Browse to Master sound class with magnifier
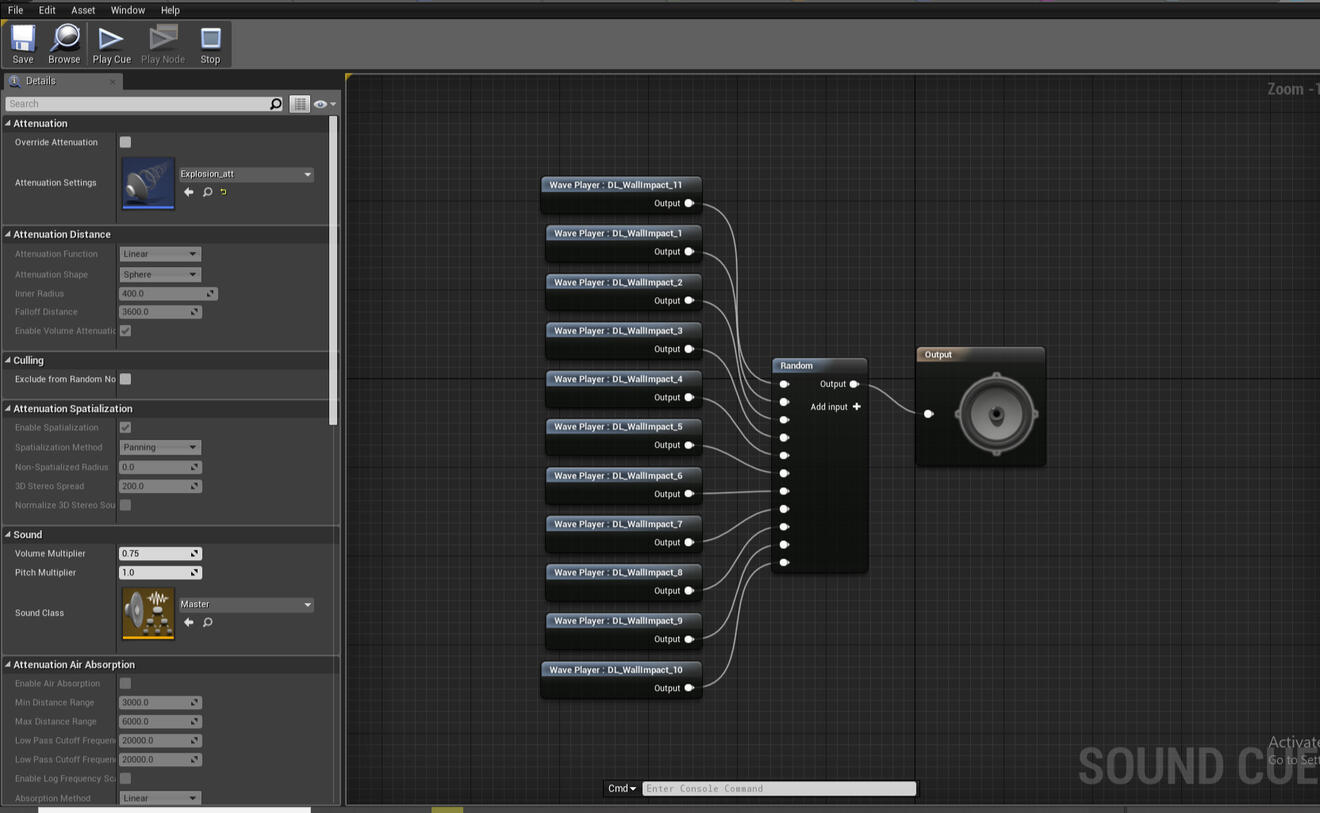Viewport: 1320px width, 813px height. 208,622
